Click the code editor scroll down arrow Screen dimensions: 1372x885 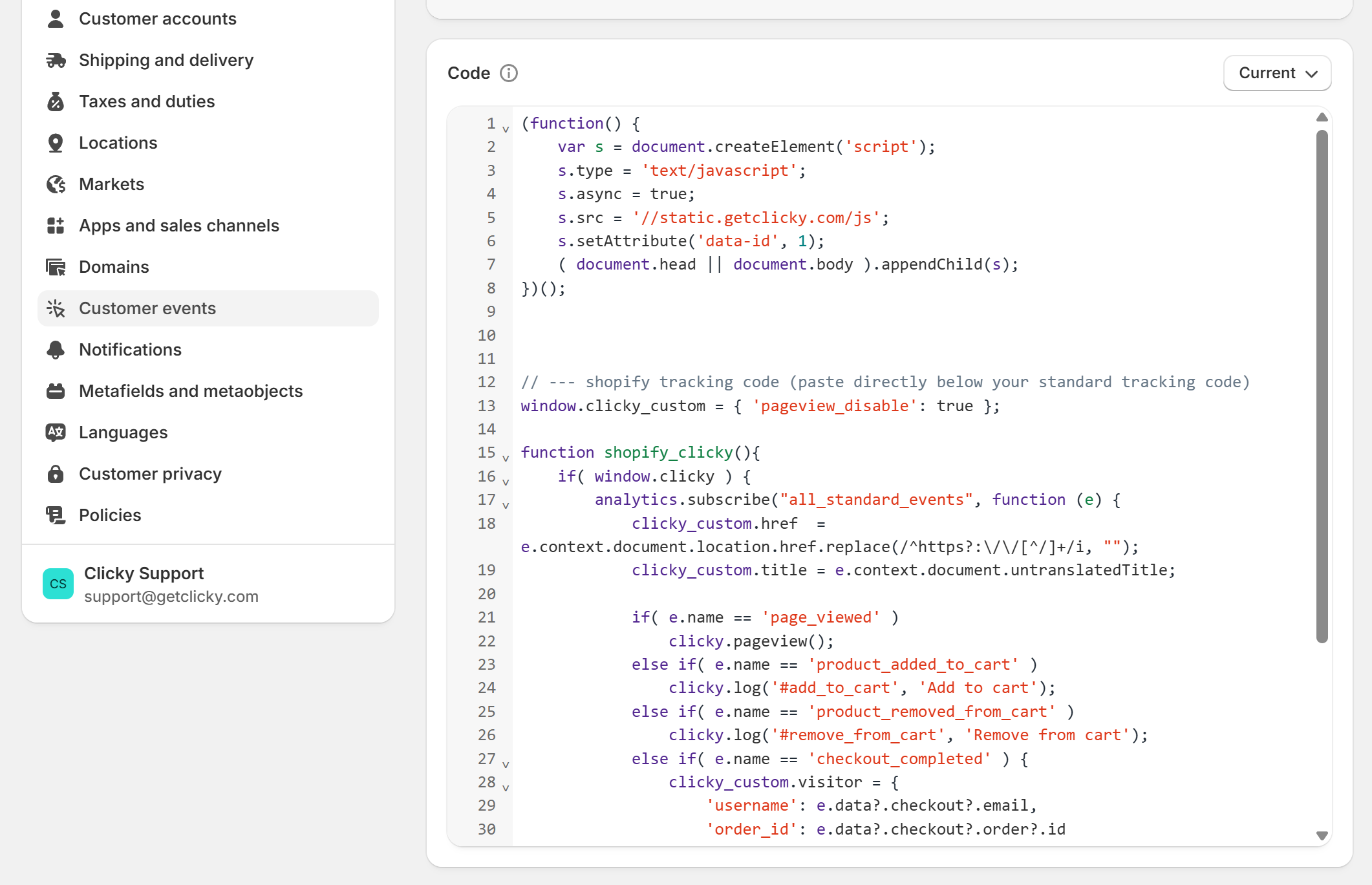point(1322,835)
